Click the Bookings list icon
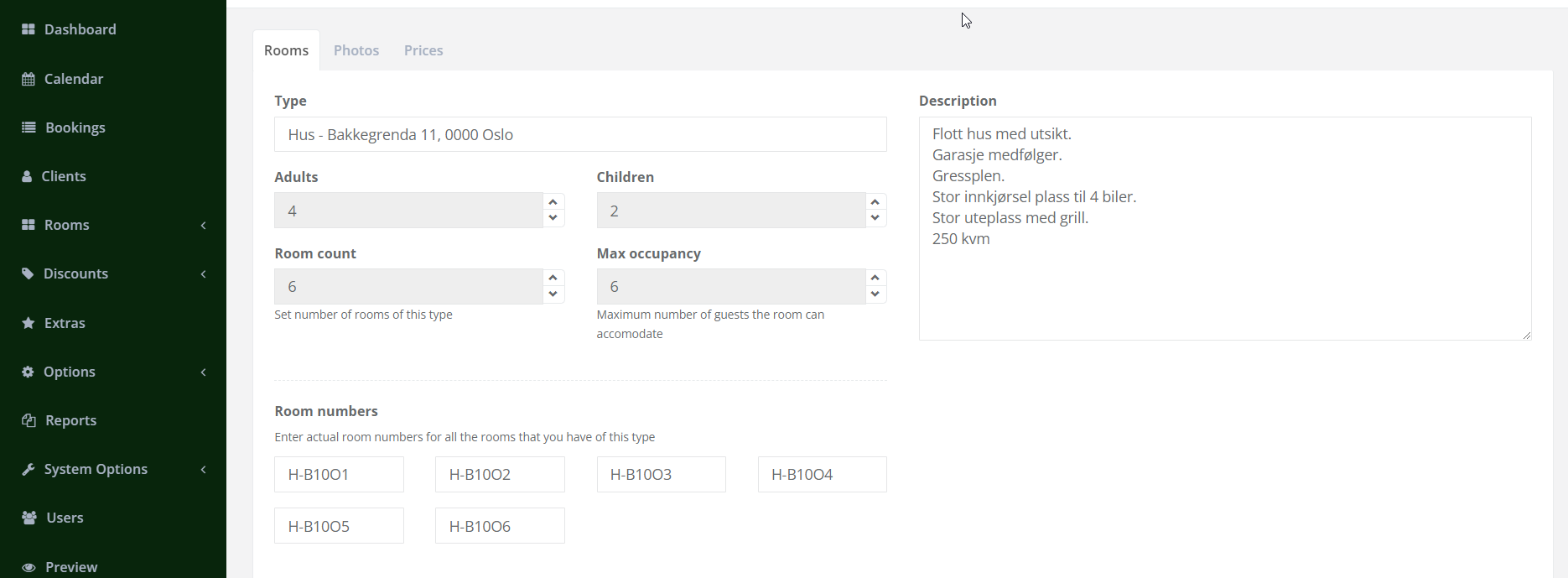 [x=29, y=128]
